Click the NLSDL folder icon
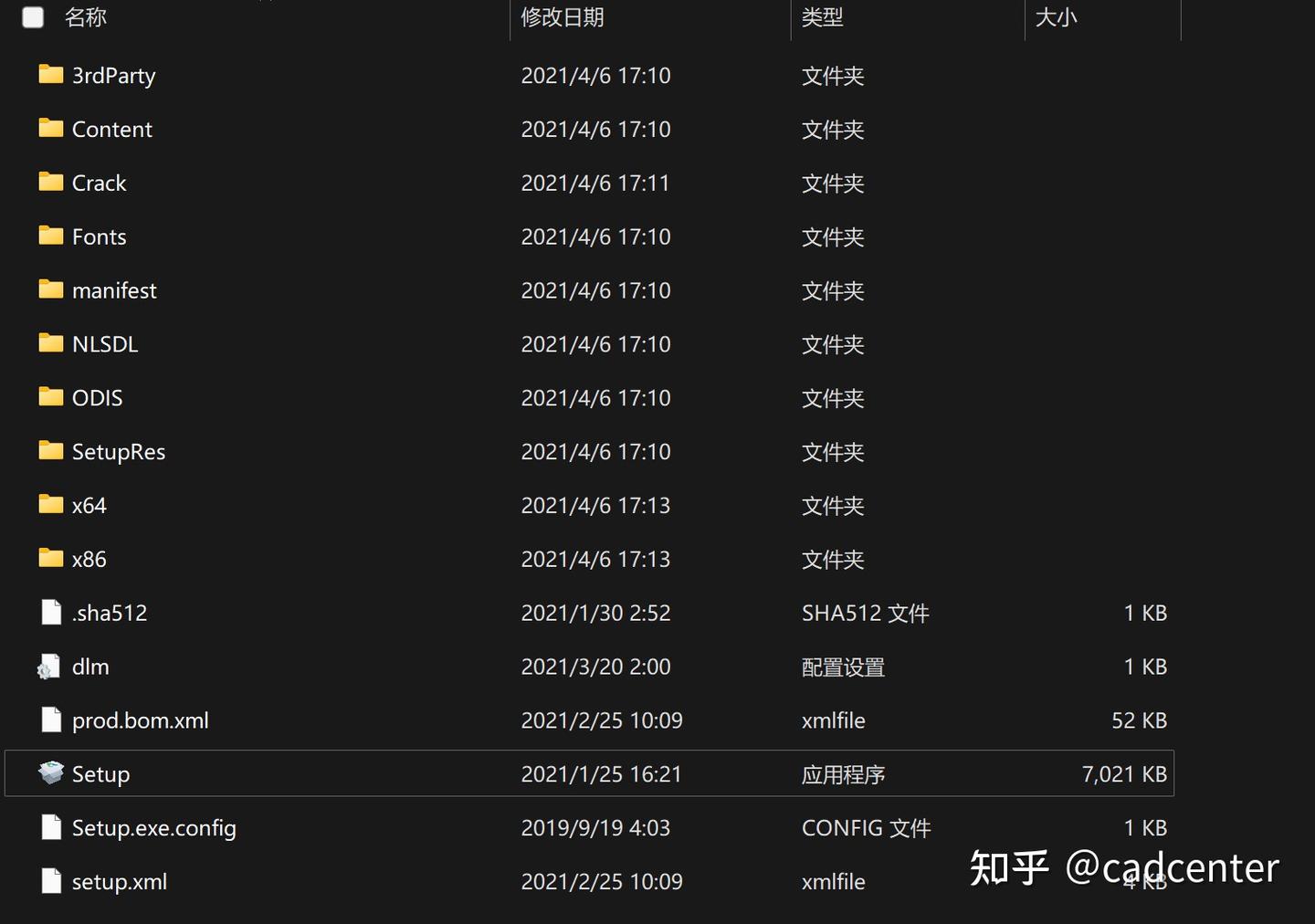The image size is (1315, 924). tap(51, 343)
